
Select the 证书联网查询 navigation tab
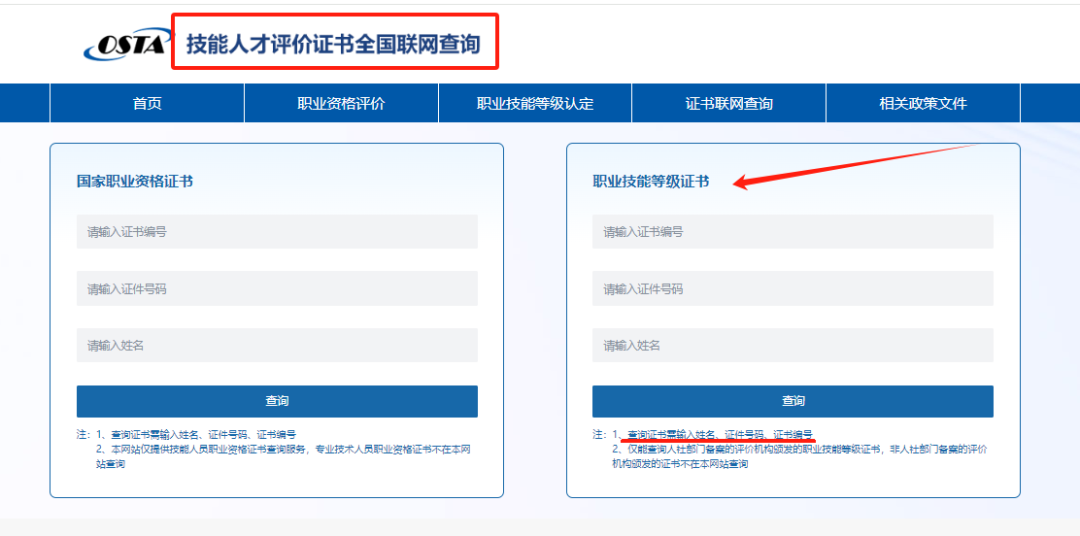tap(729, 103)
